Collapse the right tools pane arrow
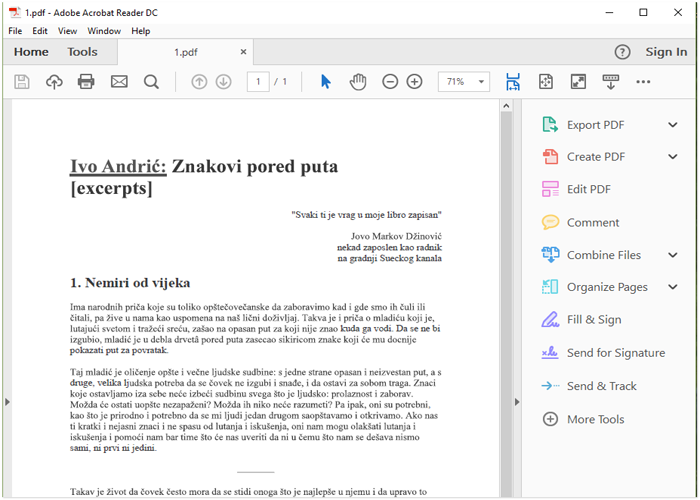Screen dimensions: 700x500 point(517,402)
